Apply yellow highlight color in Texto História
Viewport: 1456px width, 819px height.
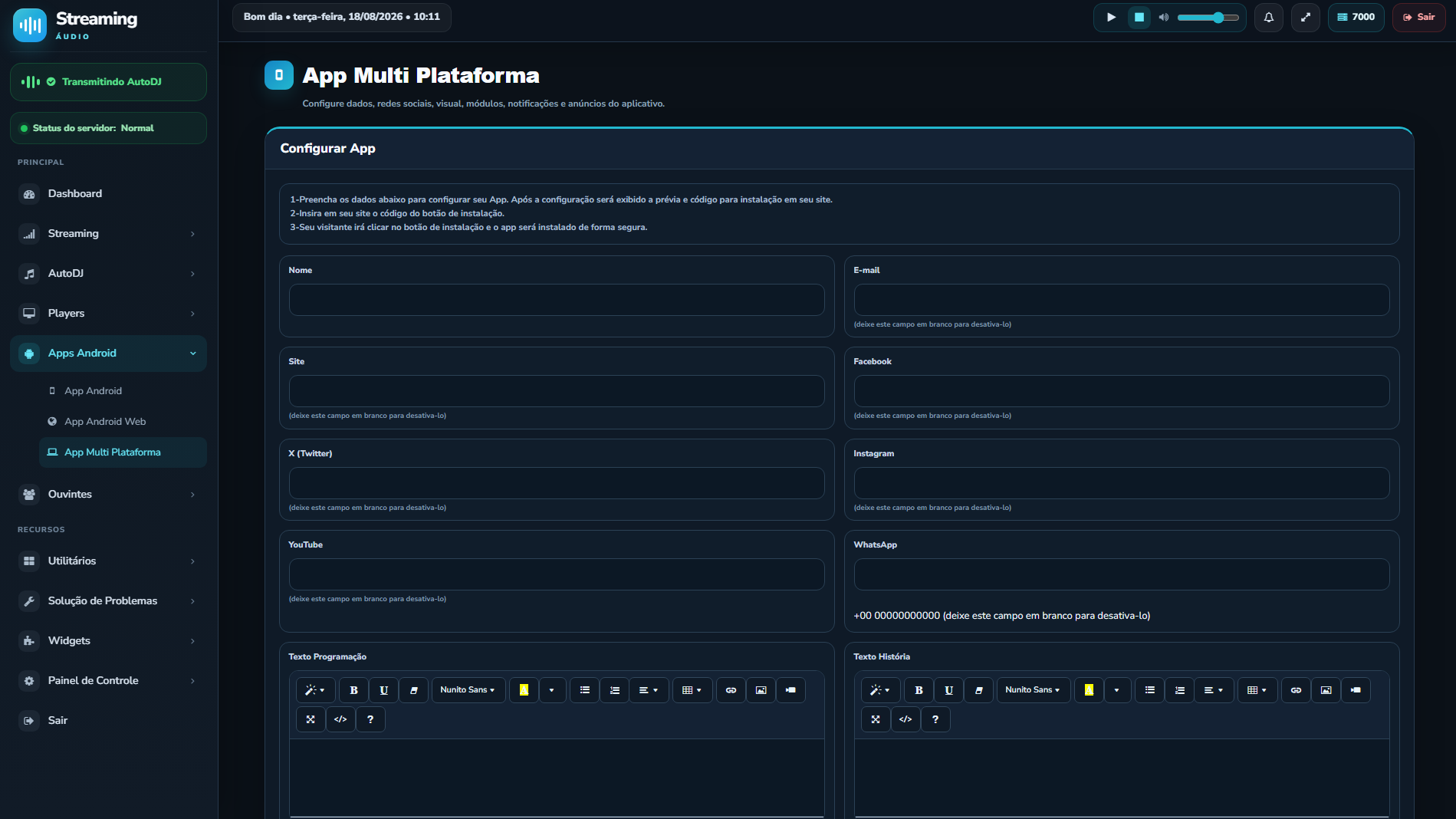coord(1089,690)
